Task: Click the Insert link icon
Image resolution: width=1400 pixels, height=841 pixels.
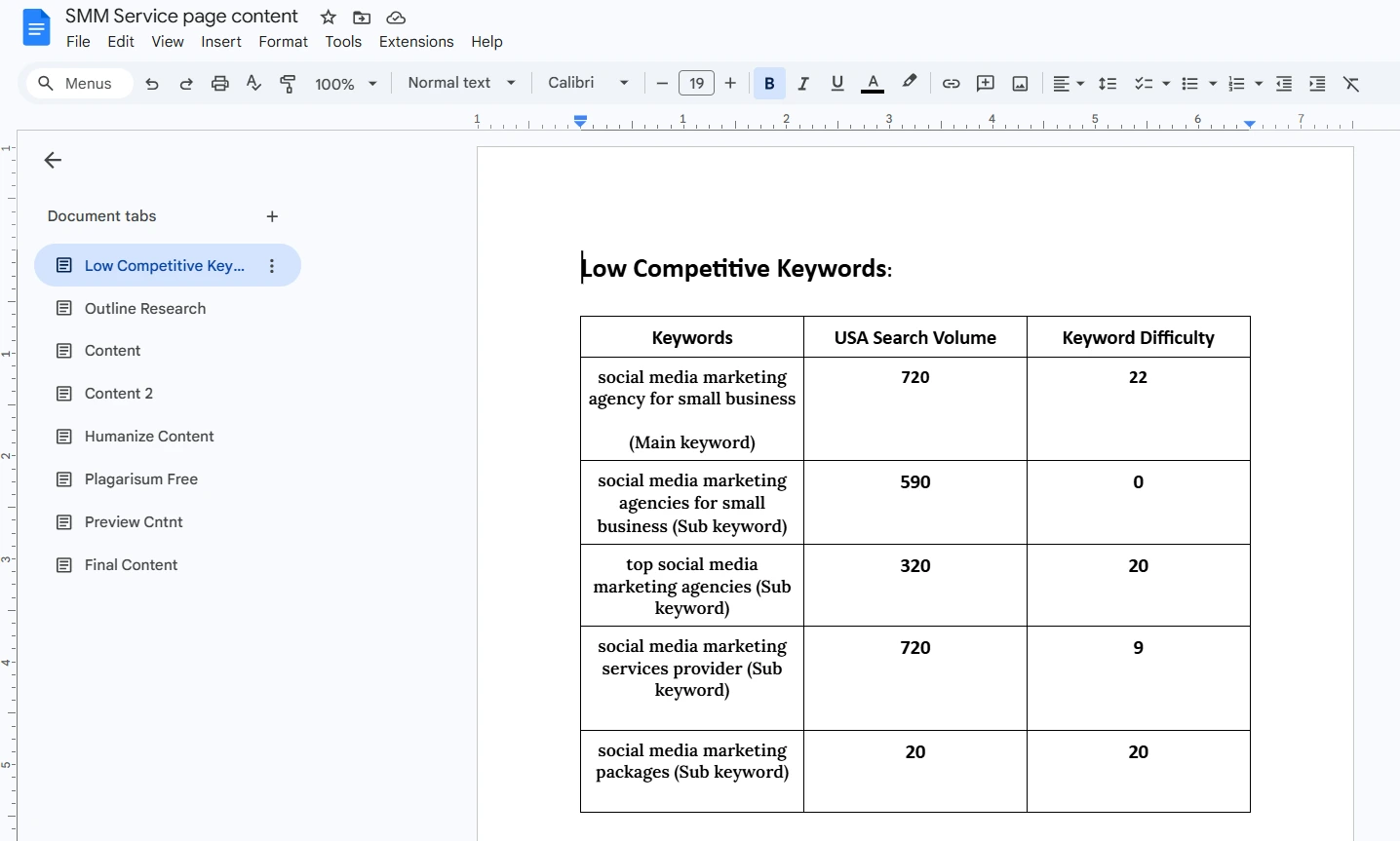Action: 951,84
